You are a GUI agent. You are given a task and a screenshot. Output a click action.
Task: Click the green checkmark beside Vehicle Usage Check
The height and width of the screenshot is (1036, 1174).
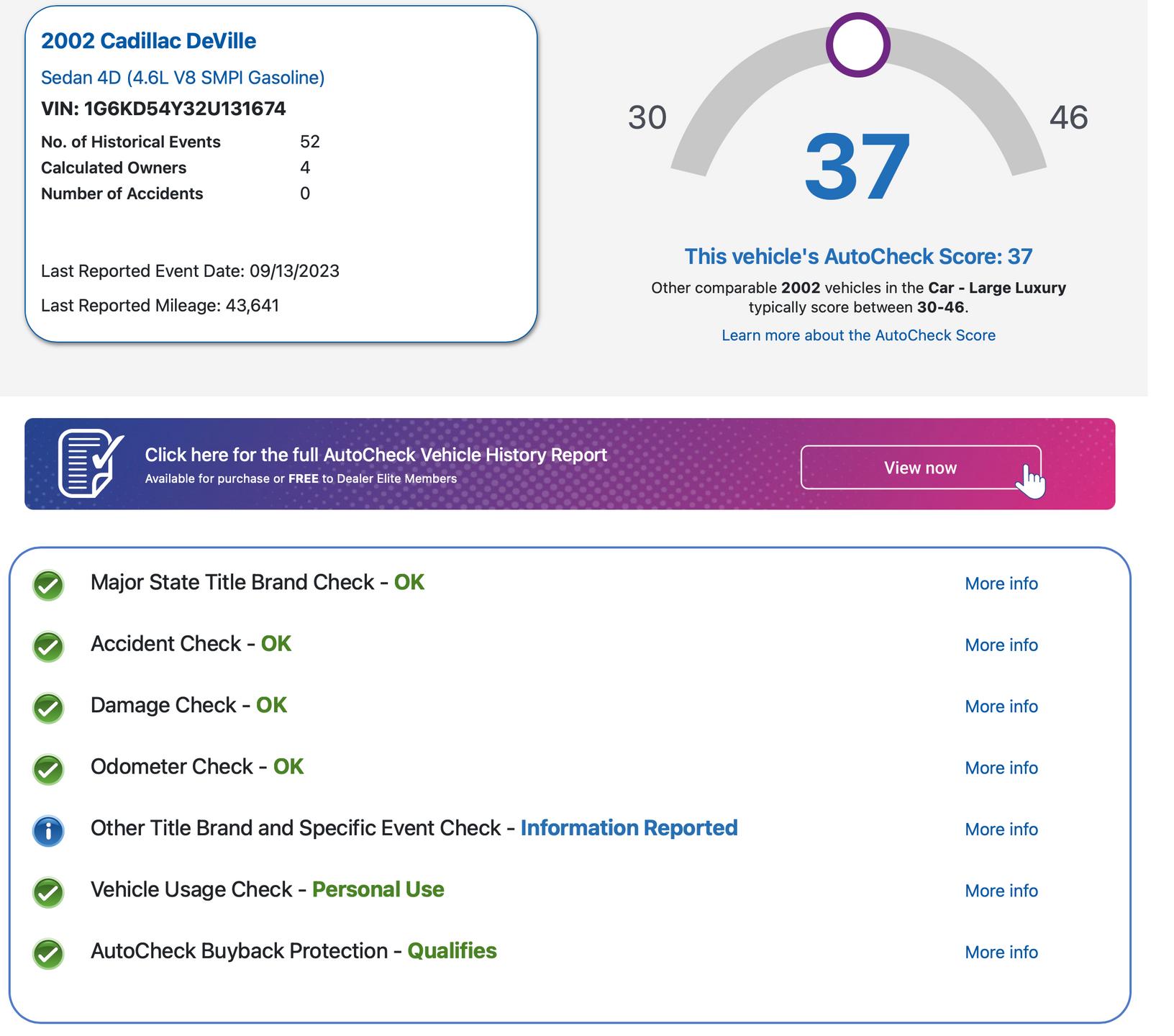point(48,892)
